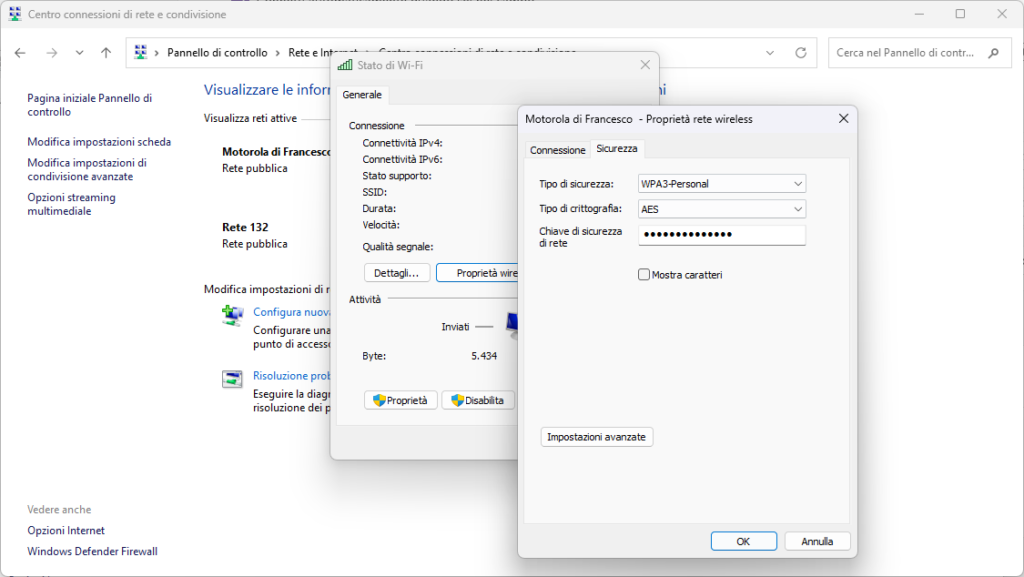Click the Proprietà wireless button
This screenshot has width=1024, height=577.
click(x=477, y=273)
